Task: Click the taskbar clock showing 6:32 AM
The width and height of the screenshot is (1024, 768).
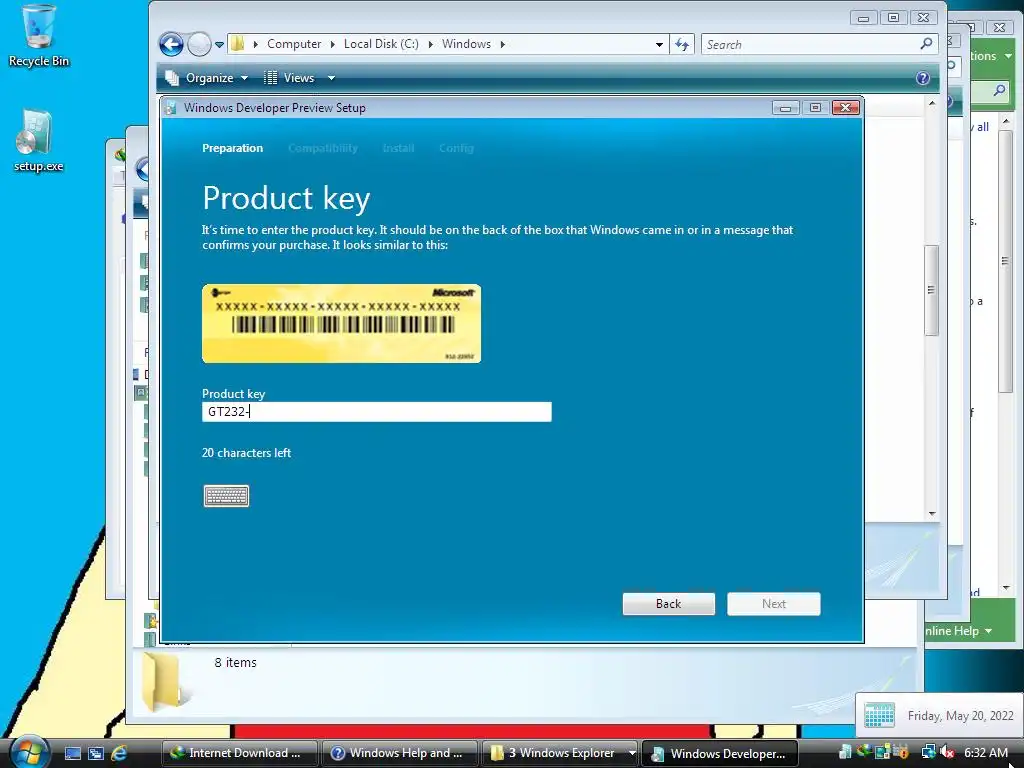Action: (x=986, y=752)
